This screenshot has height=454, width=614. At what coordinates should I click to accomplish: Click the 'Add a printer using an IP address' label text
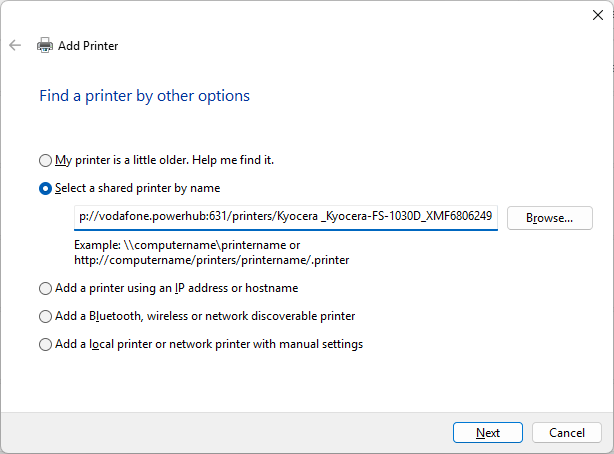[176, 288]
